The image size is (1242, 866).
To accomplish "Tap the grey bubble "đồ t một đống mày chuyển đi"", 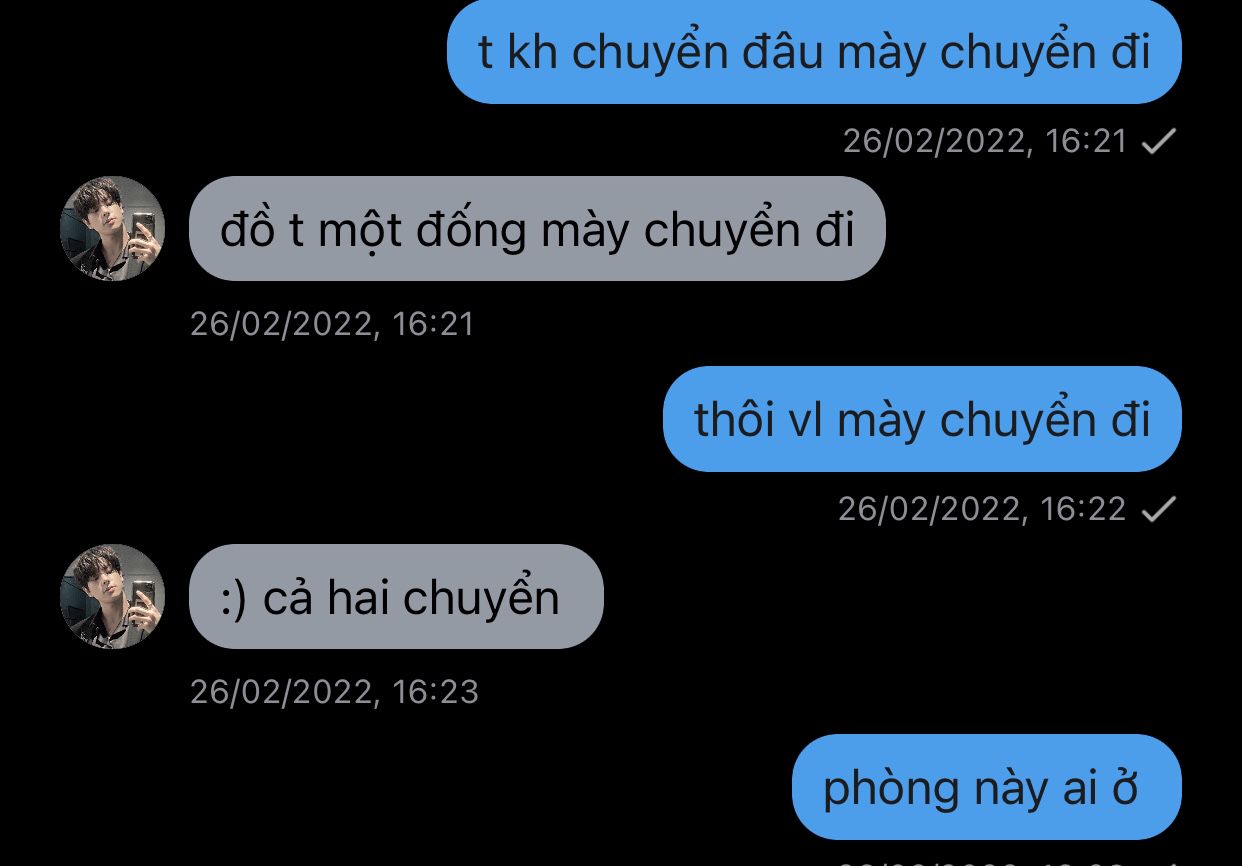I will tap(537, 228).
